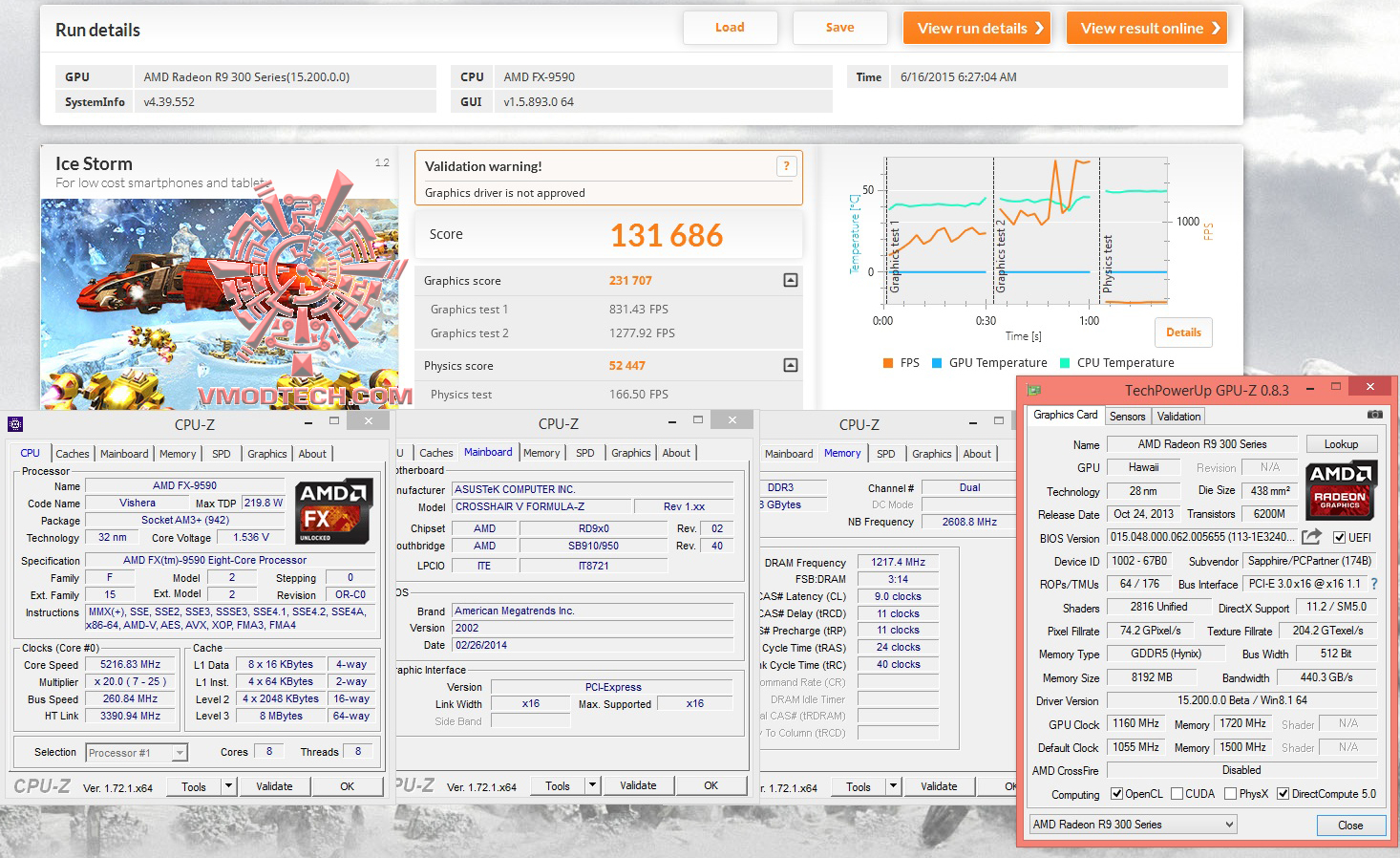Maximize the leftmost CPU-Z window

tap(334, 421)
